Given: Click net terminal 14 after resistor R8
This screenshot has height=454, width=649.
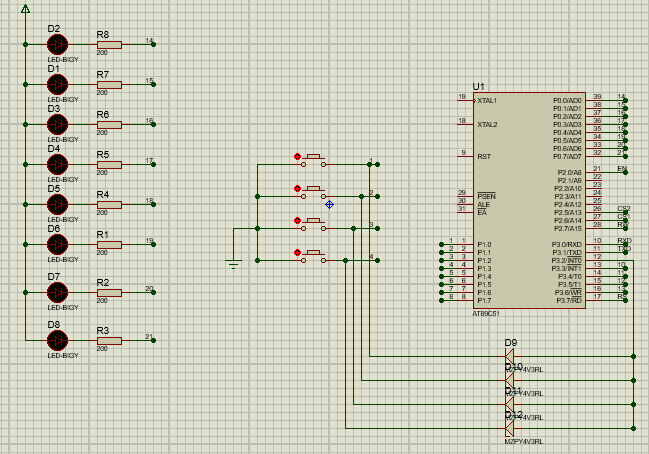Looking at the screenshot, I should coord(154,44).
